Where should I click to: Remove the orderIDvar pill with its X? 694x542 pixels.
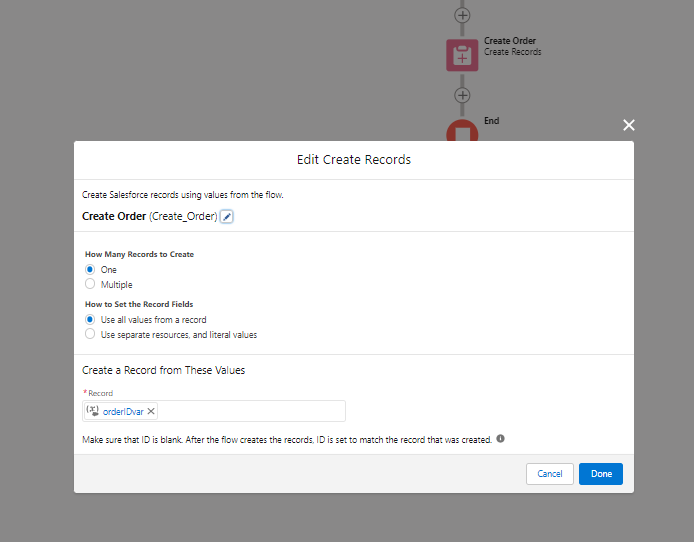click(x=151, y=411)
